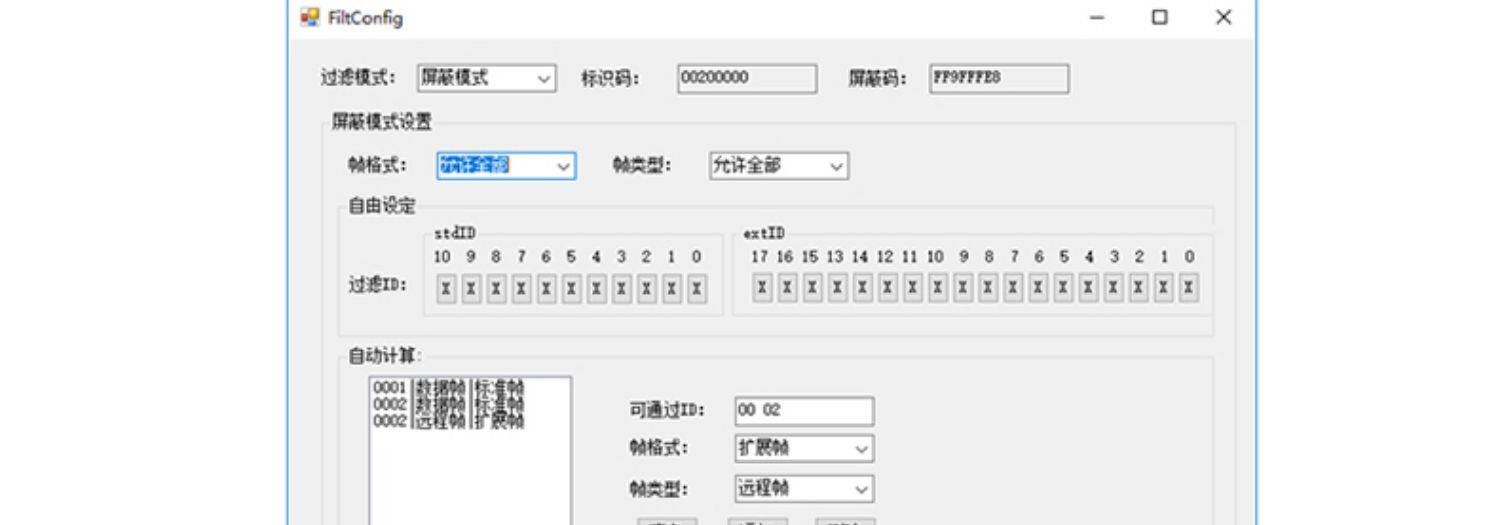The image size is (1500, 525).
Task: Click the FiltConfig window title icon
Action: click(x=310, y=17)
